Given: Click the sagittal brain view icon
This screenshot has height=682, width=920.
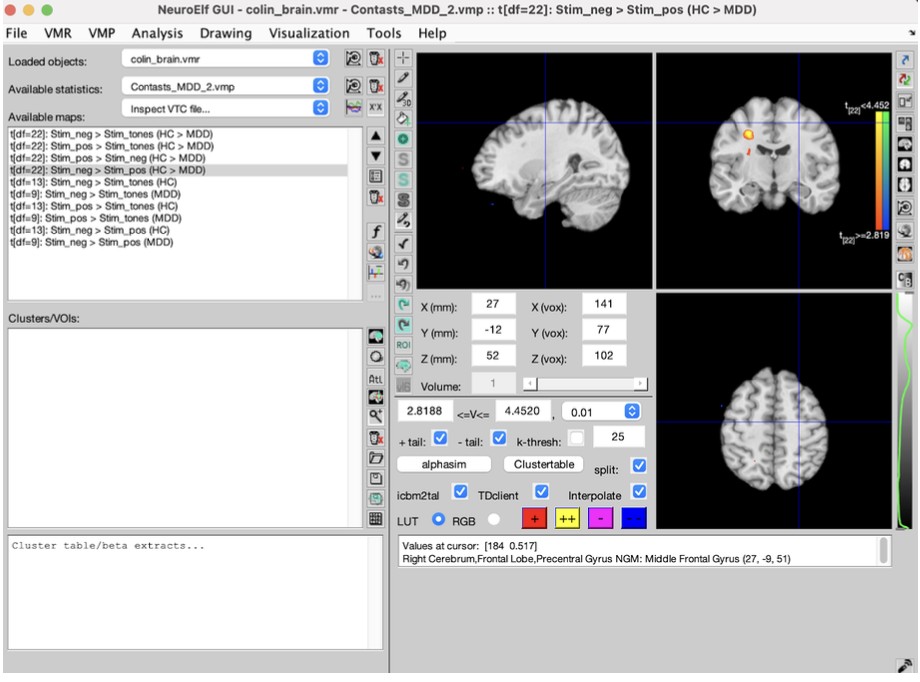Looking at the screenshot, I should click(905, 144).
